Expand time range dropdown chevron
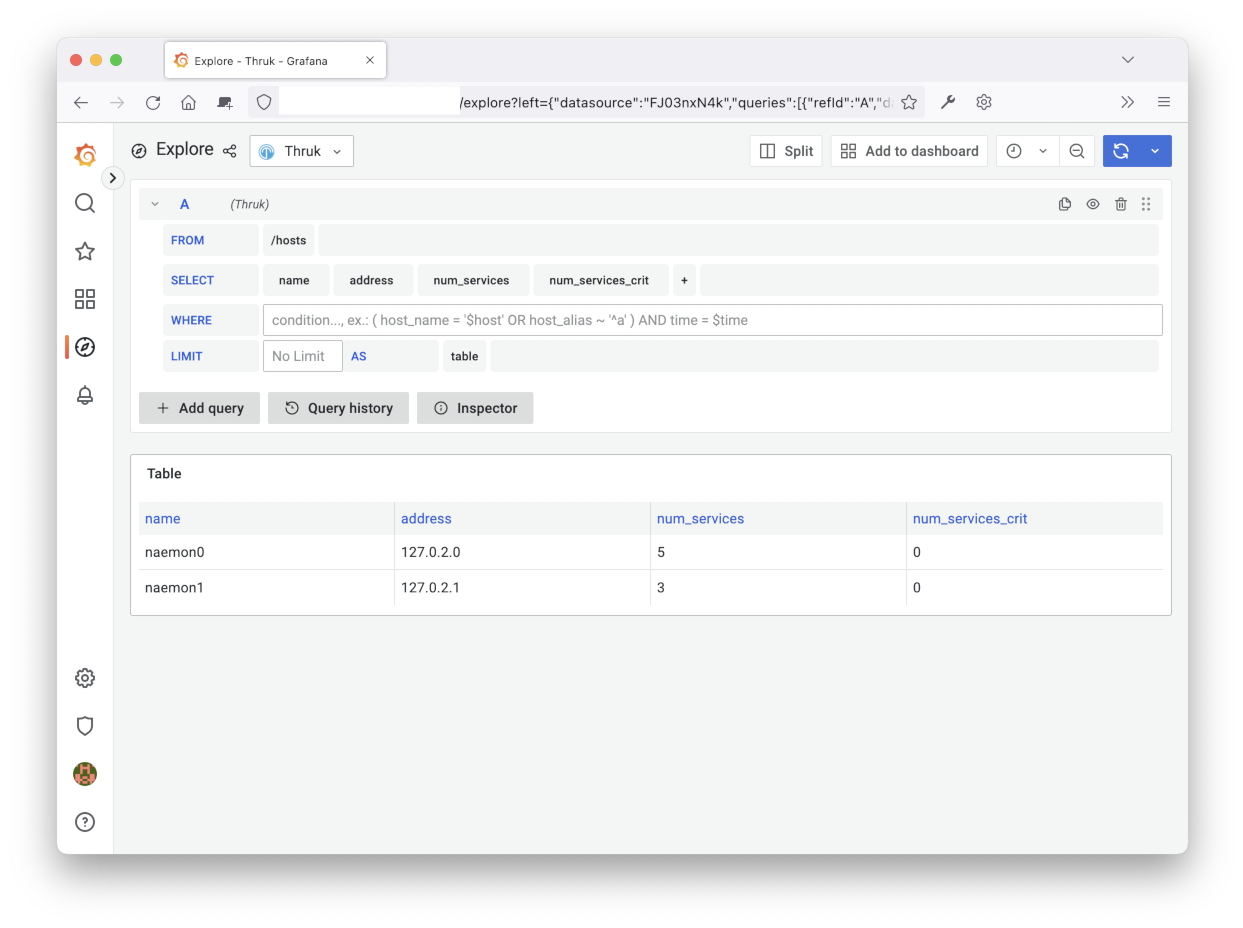Image resolution: width=1243 pixels, height=928 pixels. point(1043,151)
